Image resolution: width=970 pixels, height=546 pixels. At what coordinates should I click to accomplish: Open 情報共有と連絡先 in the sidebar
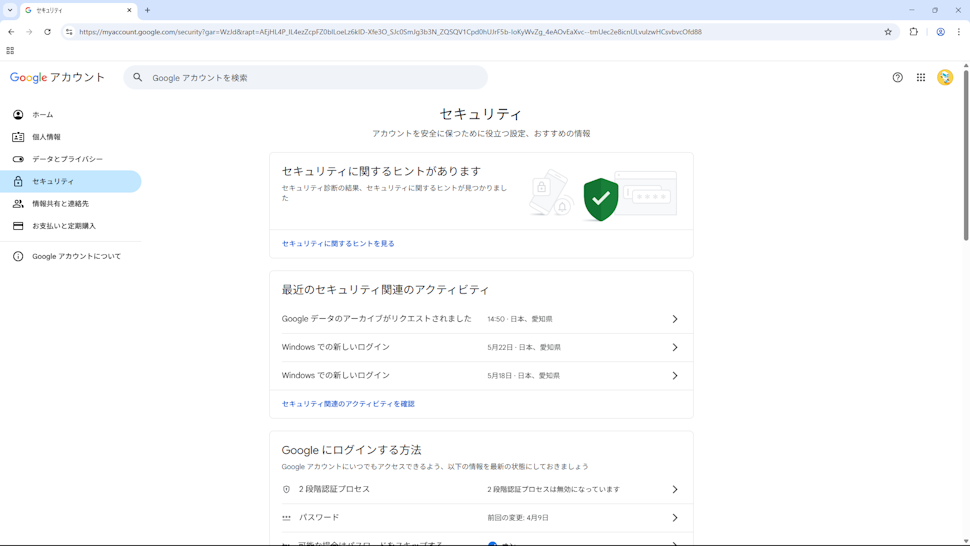click(71, 203)
